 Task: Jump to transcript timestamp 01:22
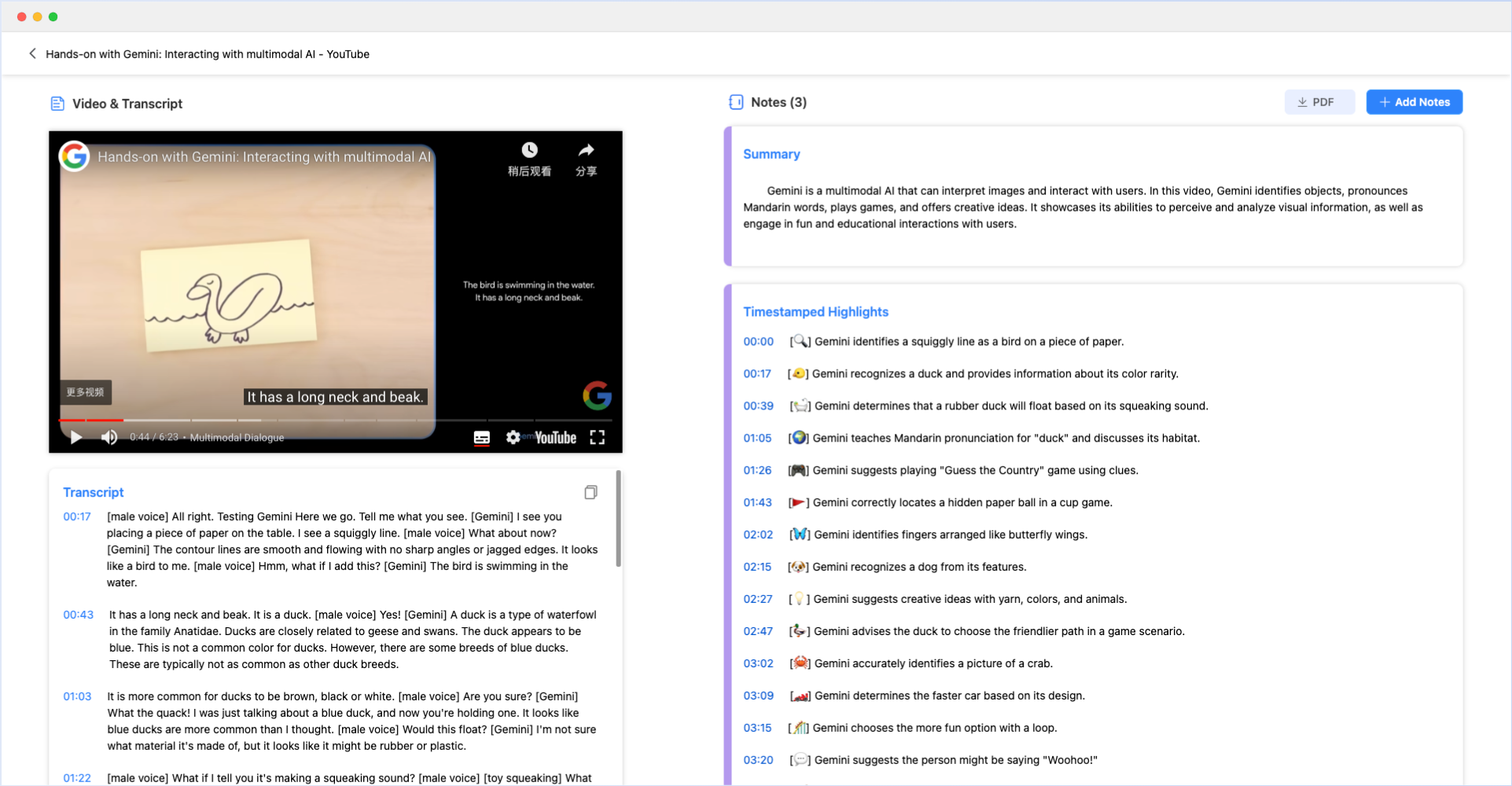pyautogui.click(x=77, y=778)
